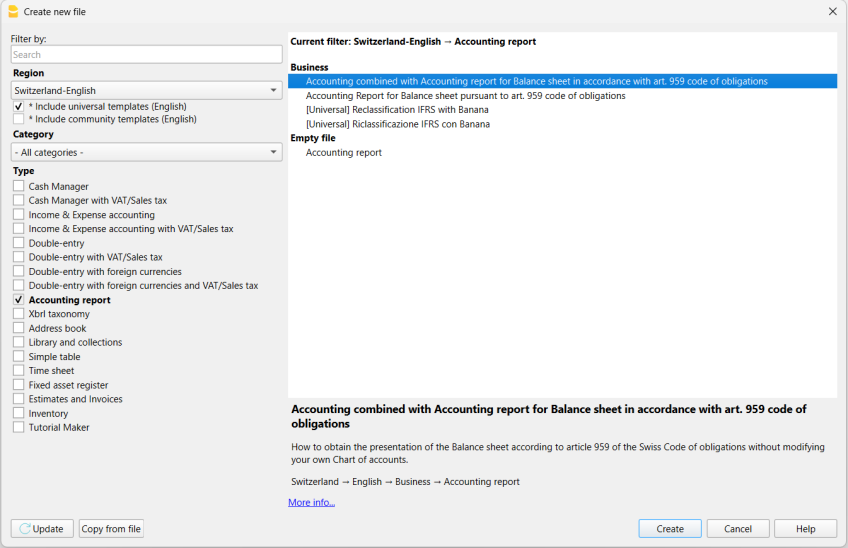
Task: Expand the All categories dropdown
Action: coord(146,152)
